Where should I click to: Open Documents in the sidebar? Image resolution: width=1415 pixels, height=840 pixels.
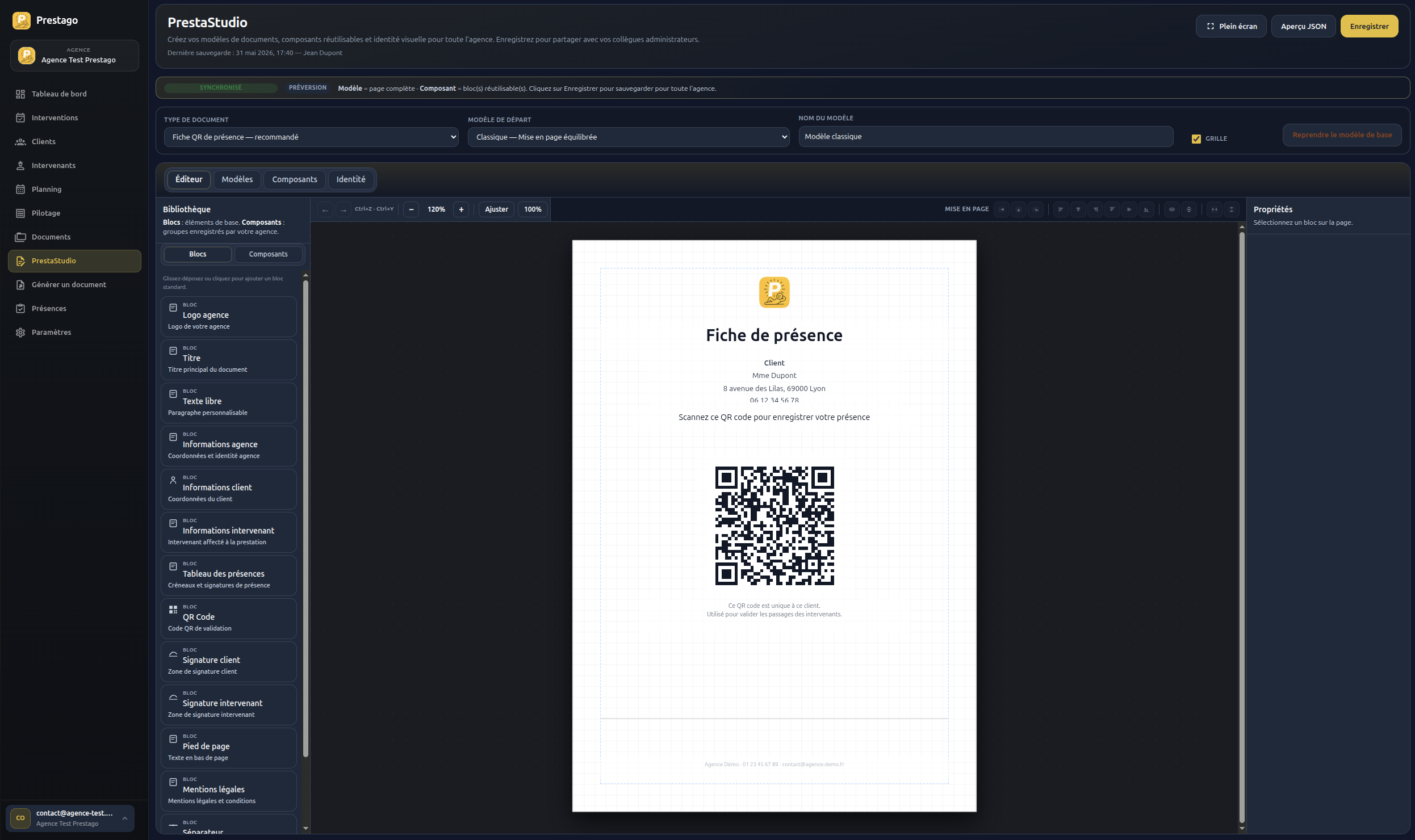pos(74,237)
